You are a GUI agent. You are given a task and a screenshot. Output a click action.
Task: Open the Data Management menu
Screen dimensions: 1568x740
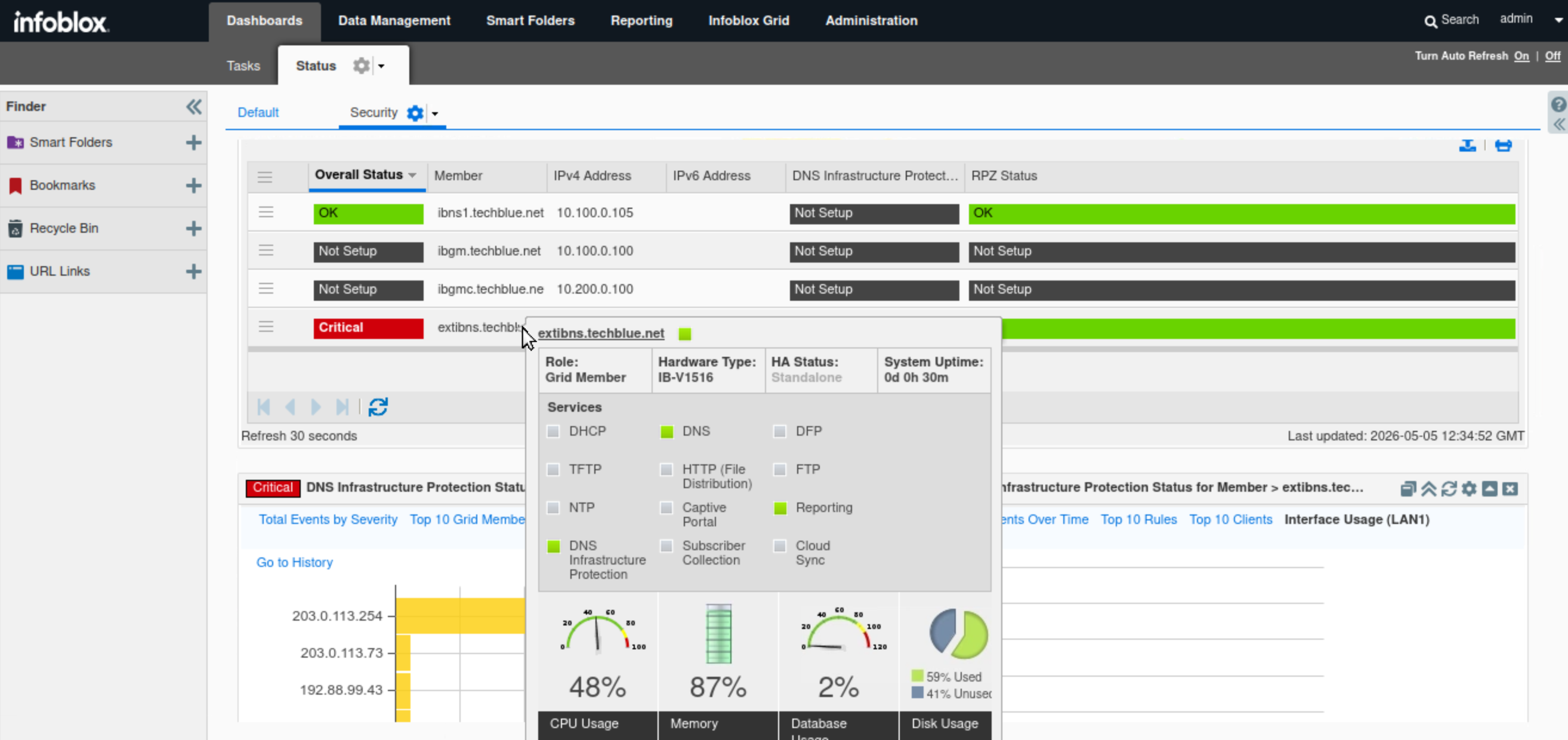tap(394, 21)
